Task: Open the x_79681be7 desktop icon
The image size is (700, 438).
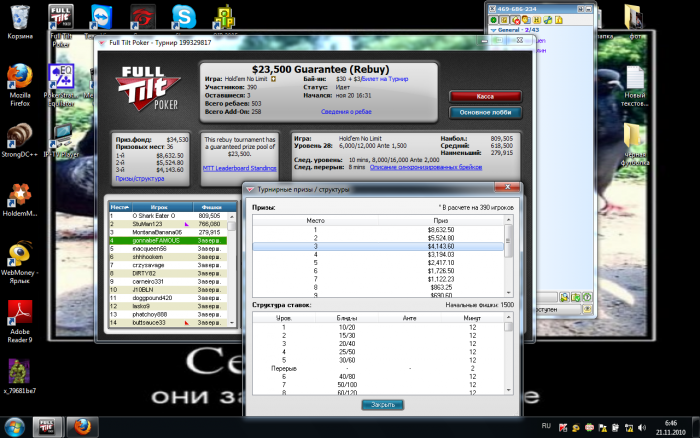Action: coord(20,376)
